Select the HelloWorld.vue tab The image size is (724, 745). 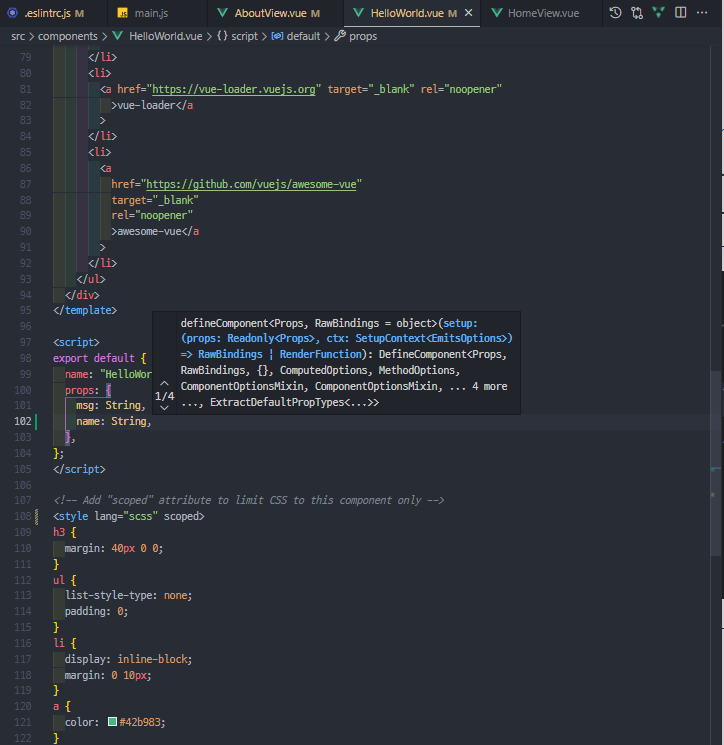point(407,13)
